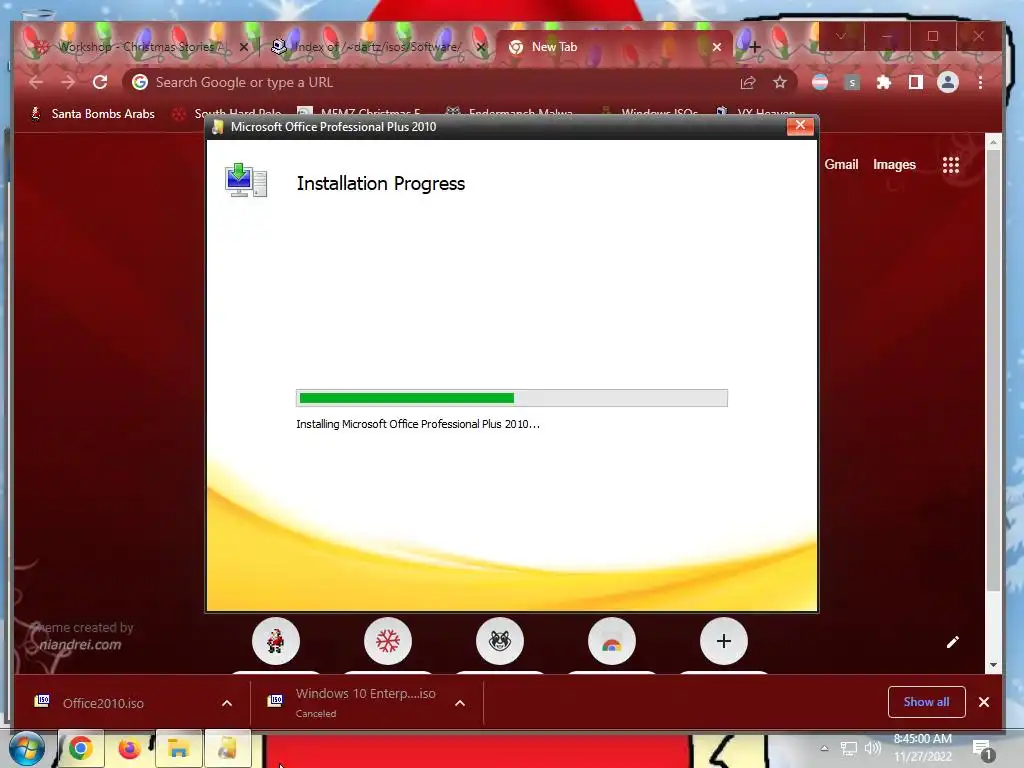Launch Firefox from the taskbar
Image resolution: width=1024 pixels, height=768 pixels.
point(129,748)
